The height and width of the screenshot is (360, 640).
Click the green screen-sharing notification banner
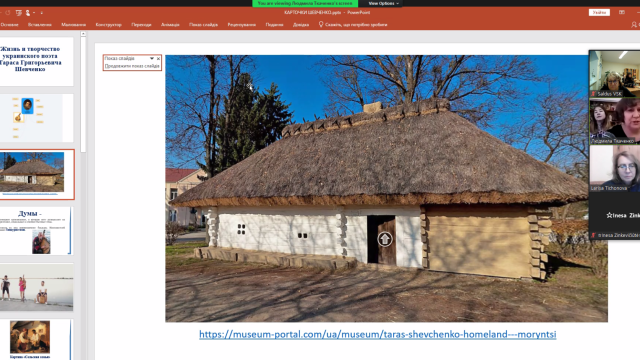pos(305,3)
